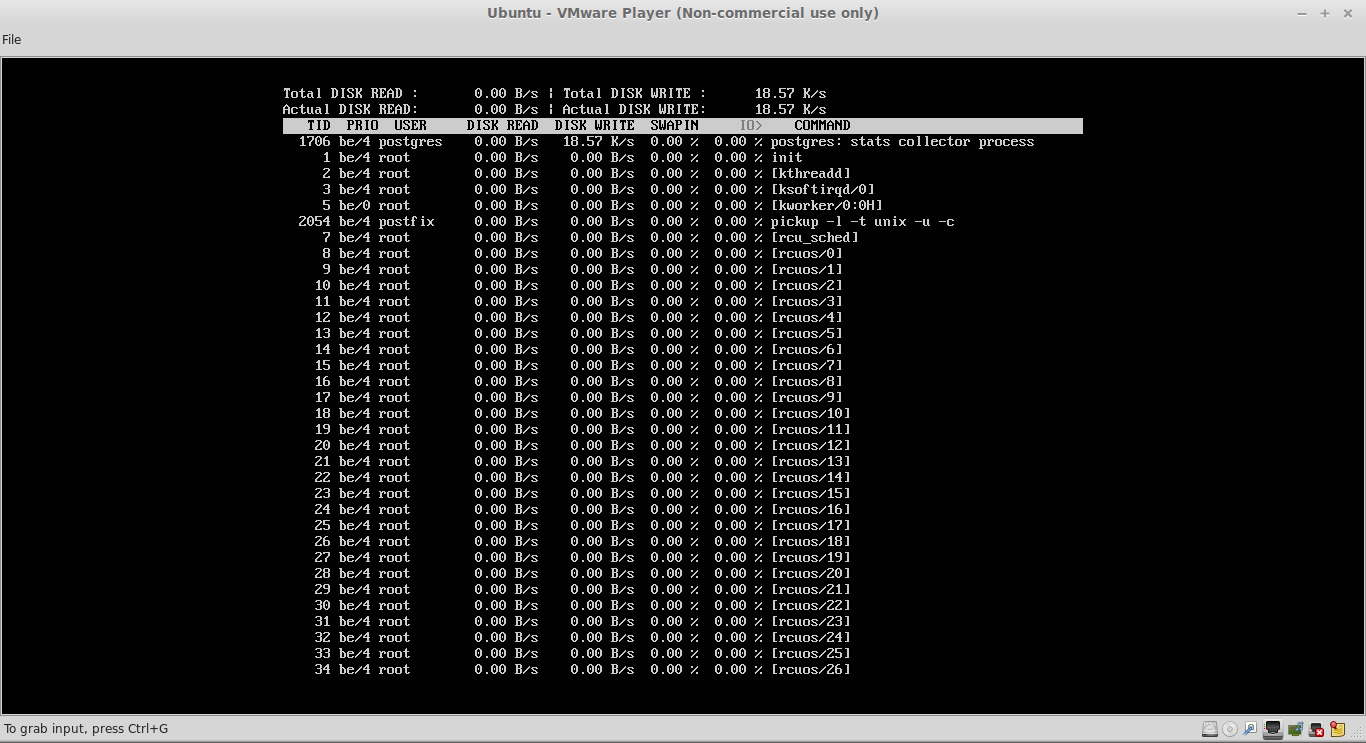Click the '[rcuos/5]' process entry

807,334
